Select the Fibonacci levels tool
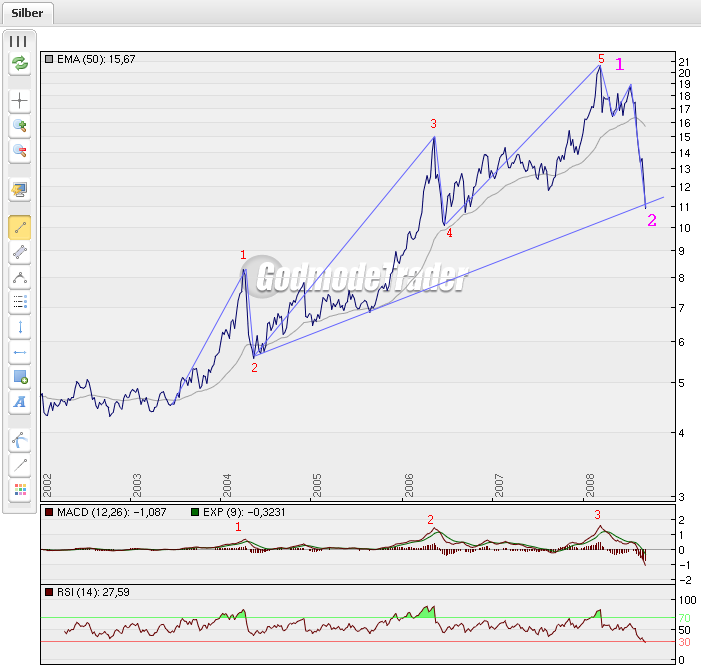 19,302
